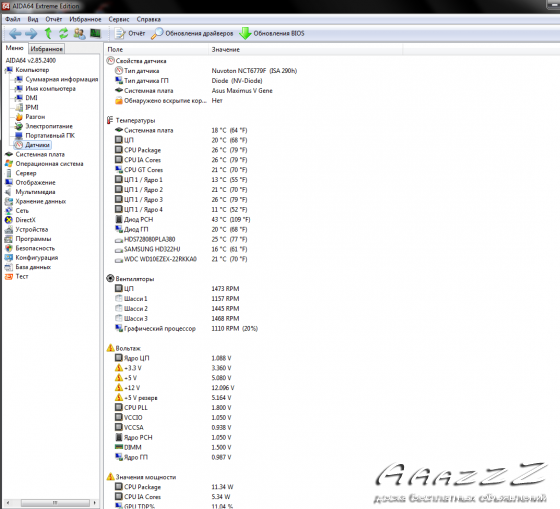Click Значения мощности section warning icon
Screen dimensions: 560x509
(110, 477)
